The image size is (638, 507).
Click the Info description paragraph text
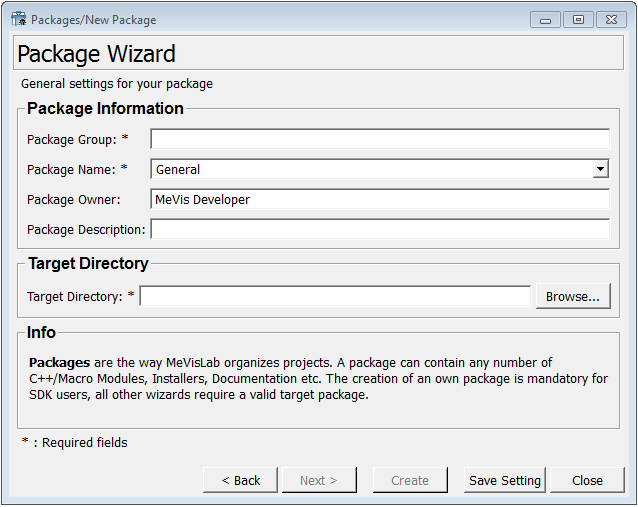point(315,378)
